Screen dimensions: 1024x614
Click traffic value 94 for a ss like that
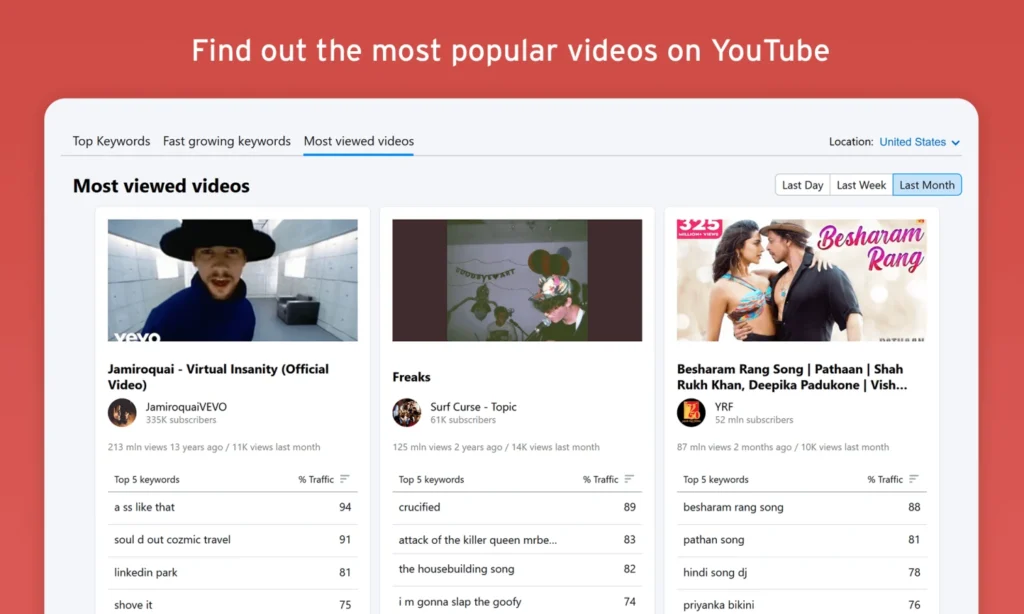pos(345,507)
